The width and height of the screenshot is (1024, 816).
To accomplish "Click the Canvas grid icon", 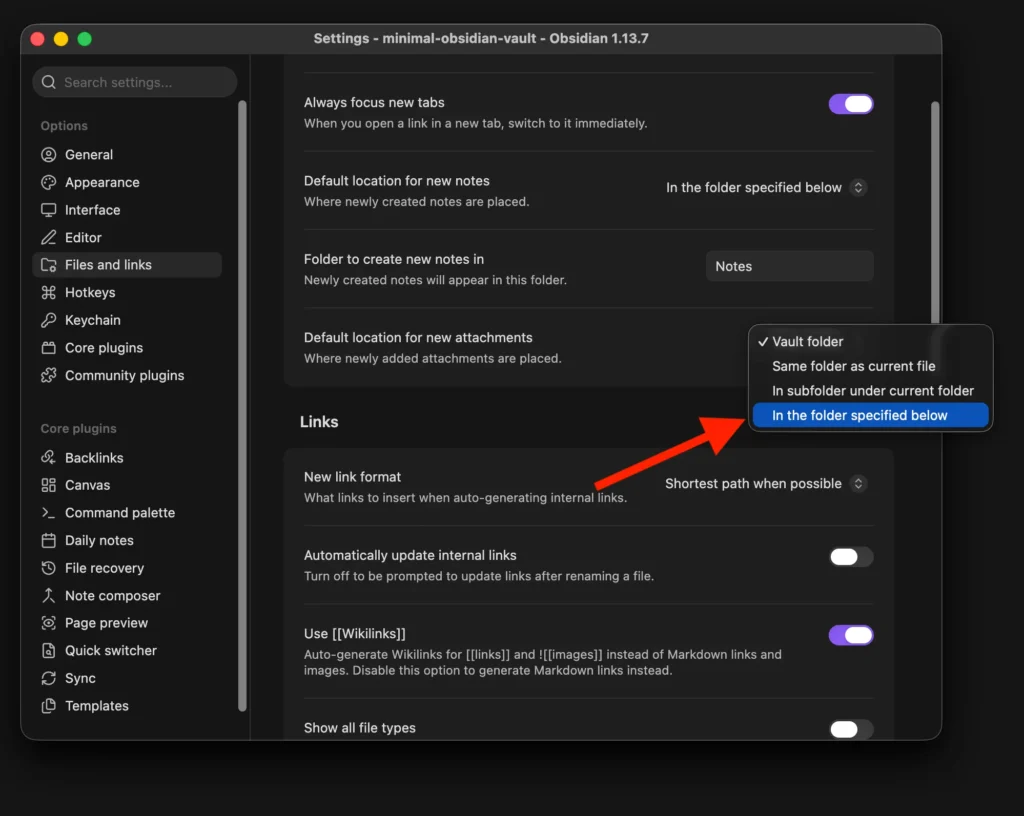I will [x=48, y=485].
